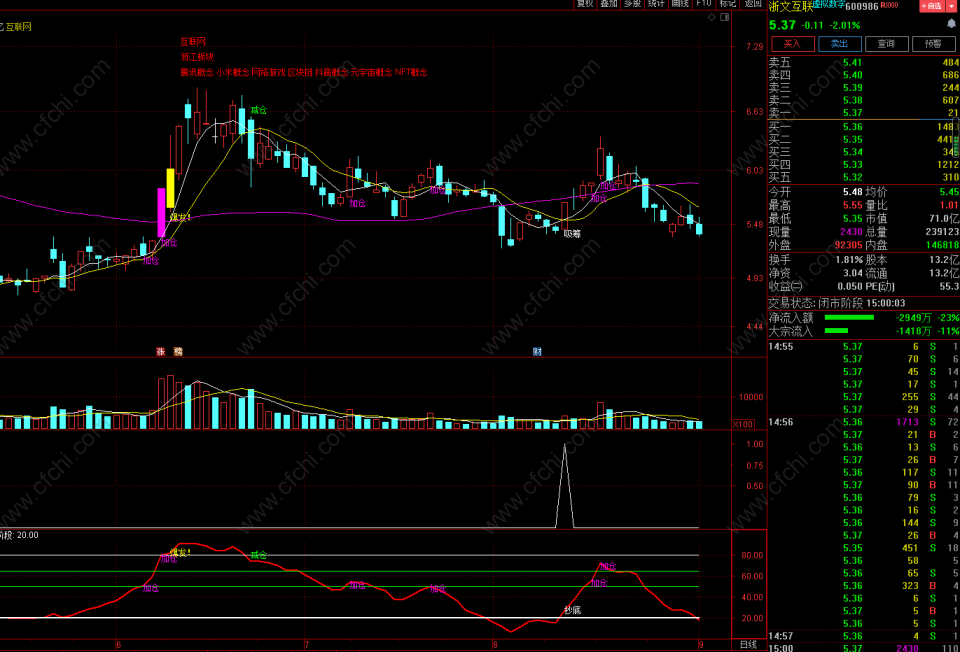Click the 抄底 label in indicator panel

pyautogui.click(x=572, y=610)
